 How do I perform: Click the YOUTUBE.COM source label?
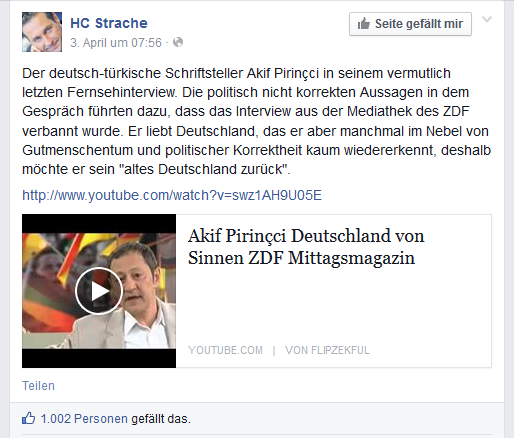(x=225, y=350)
